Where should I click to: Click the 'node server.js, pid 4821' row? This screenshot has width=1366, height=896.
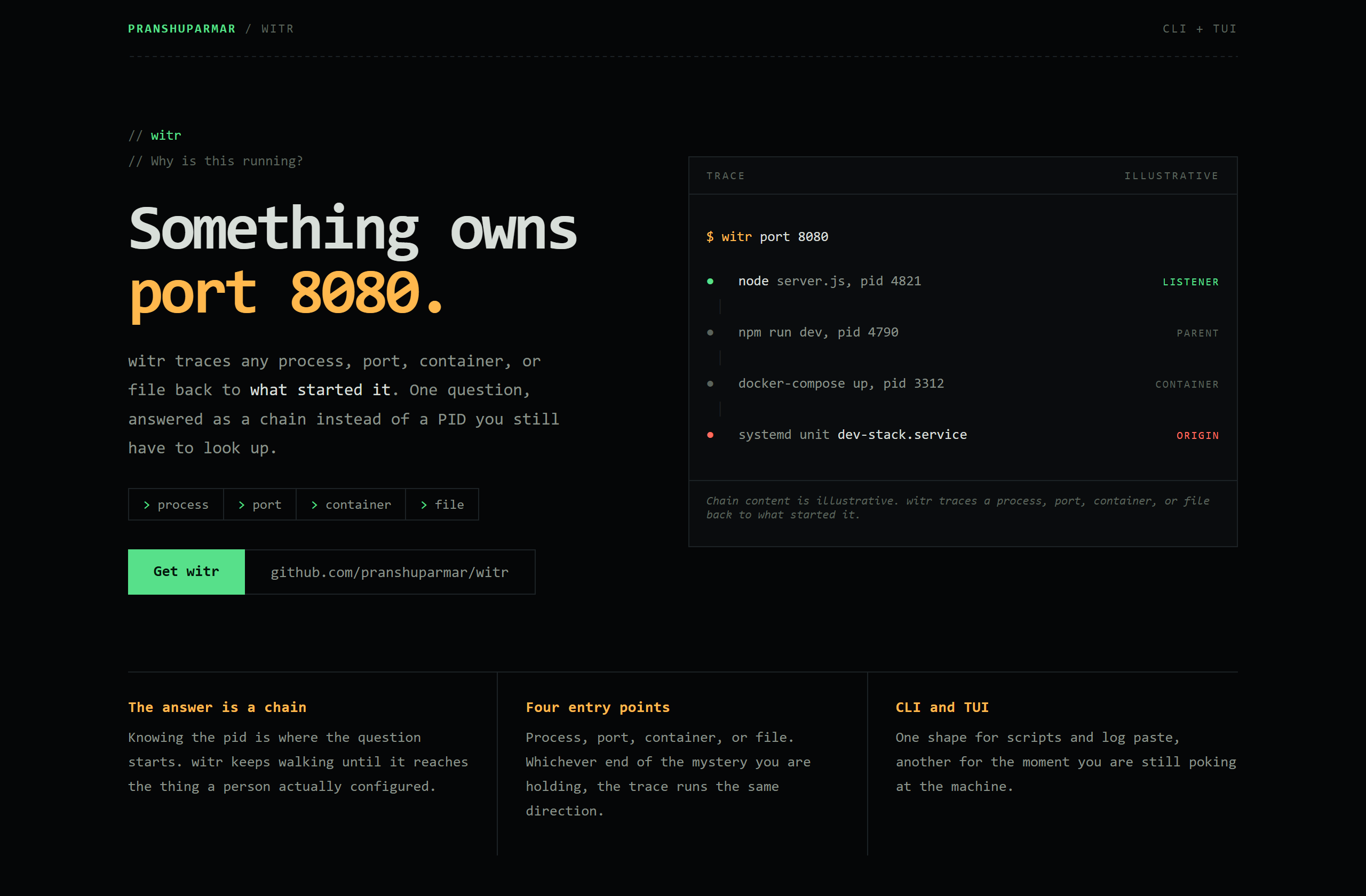(x=963, y=281)
